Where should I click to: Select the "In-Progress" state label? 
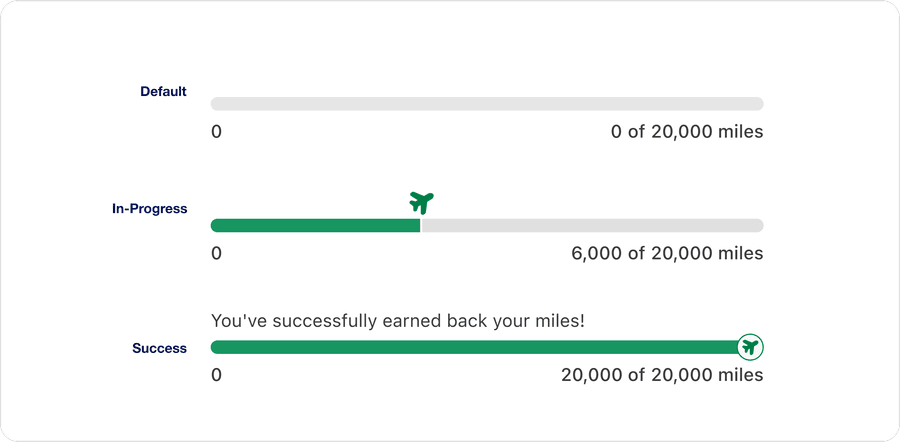click(x=149, y=209)
